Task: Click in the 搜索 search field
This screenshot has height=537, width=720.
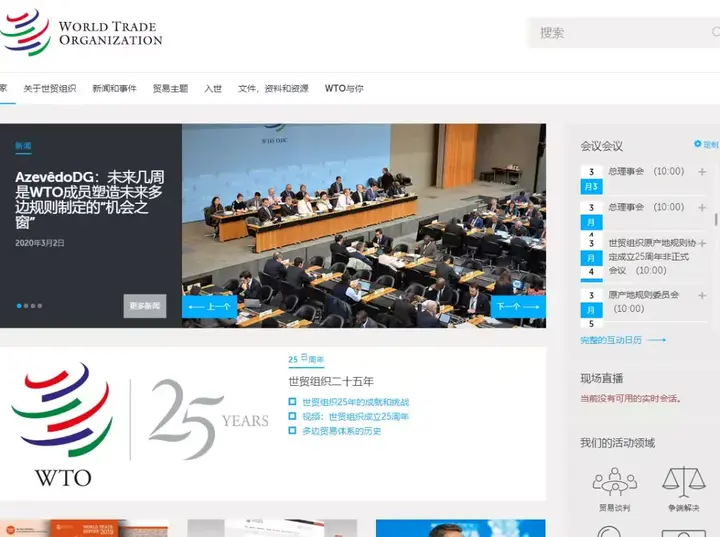Action: coord(623,33)
